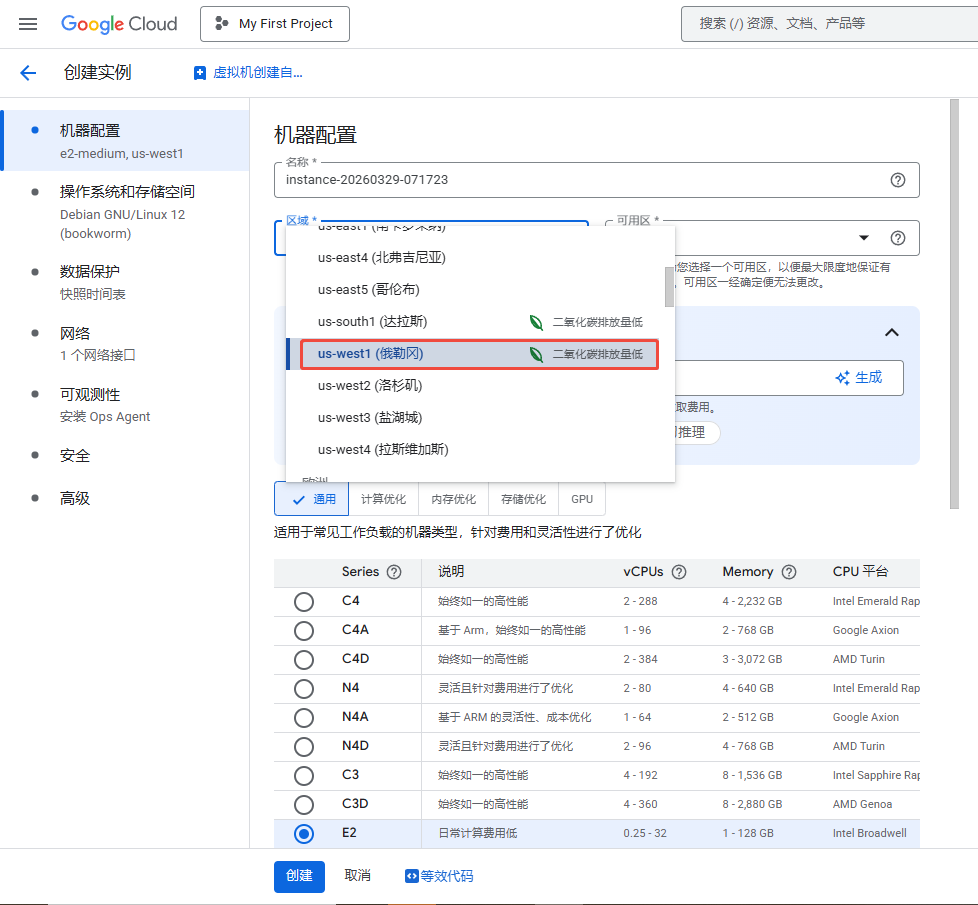Click the Google Cloud logo

[119, 24]
